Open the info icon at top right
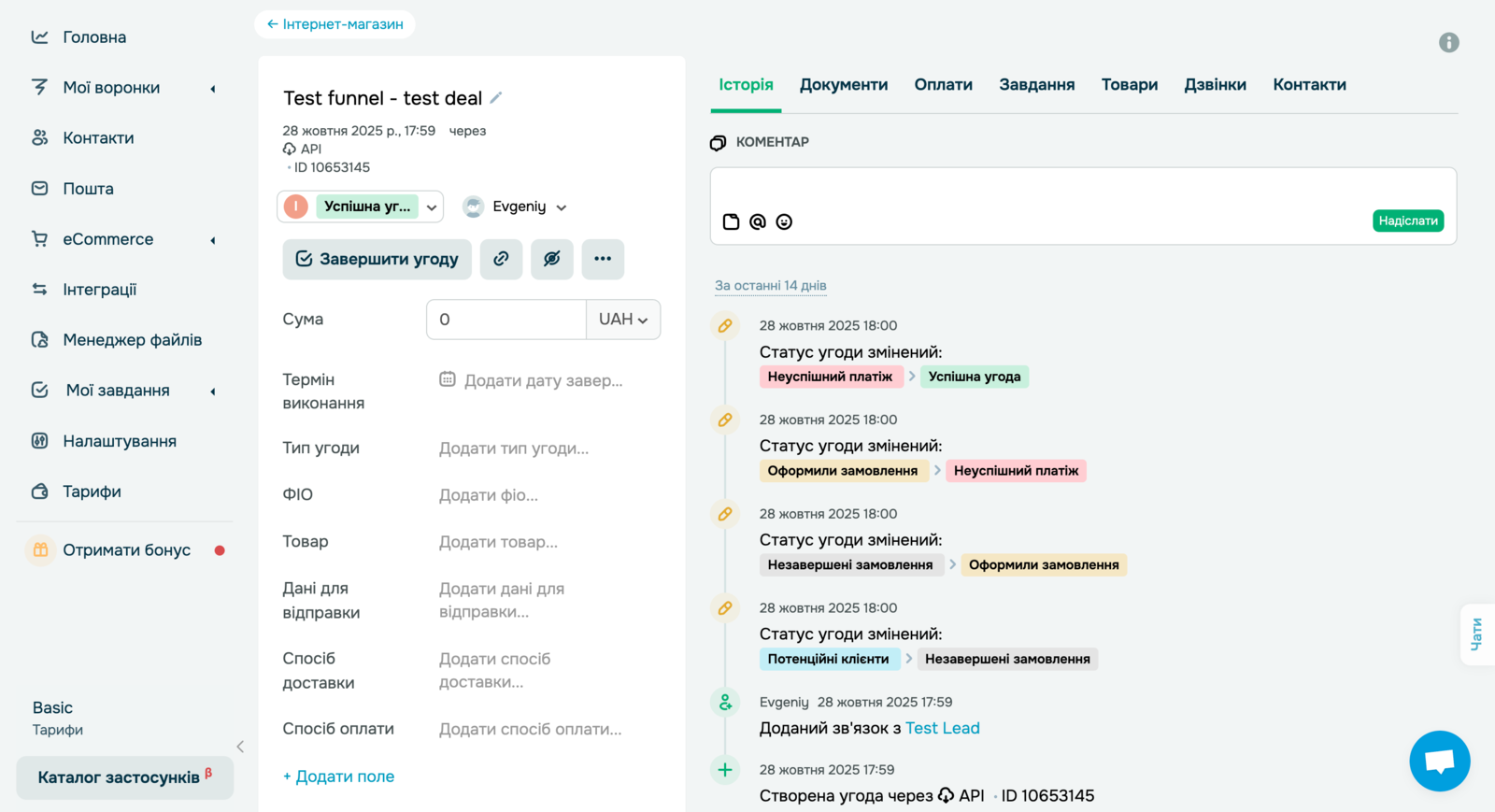 pyautogui.click(x=1448, y=42)
